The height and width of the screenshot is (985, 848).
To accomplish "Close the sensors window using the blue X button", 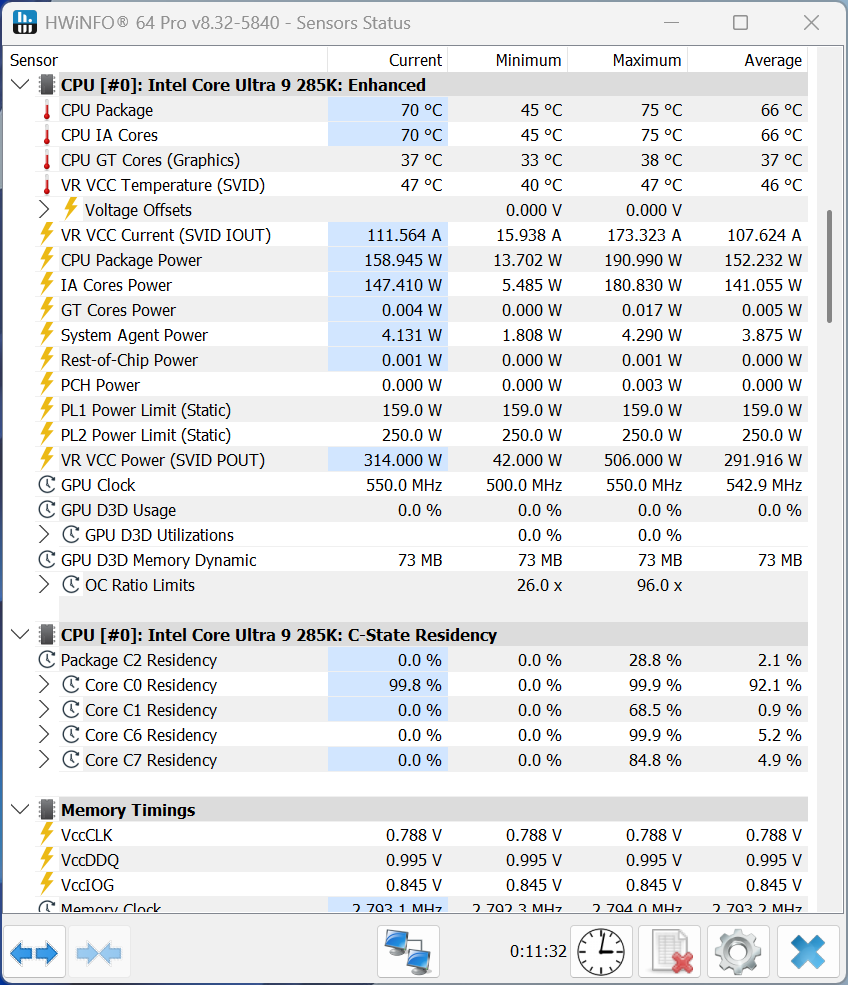I will (x=808, y=951).
